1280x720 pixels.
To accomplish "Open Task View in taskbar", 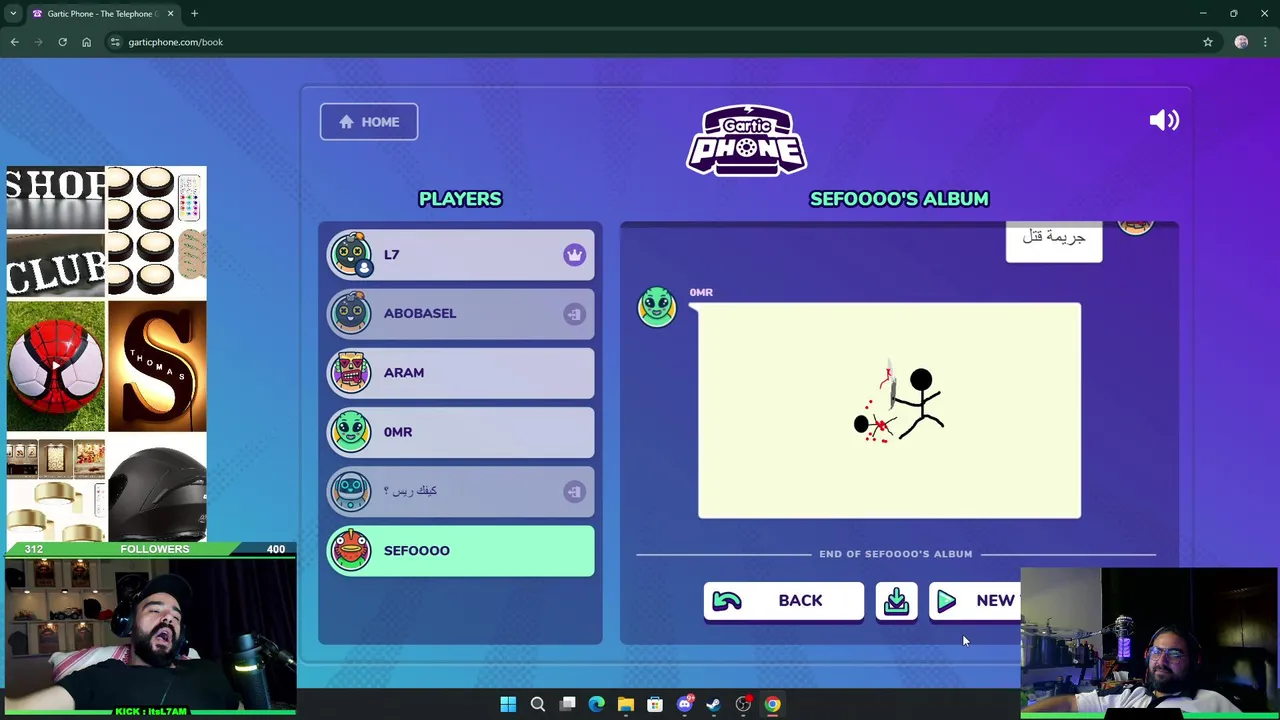I will pyautogui.click(x=567, y=704).
